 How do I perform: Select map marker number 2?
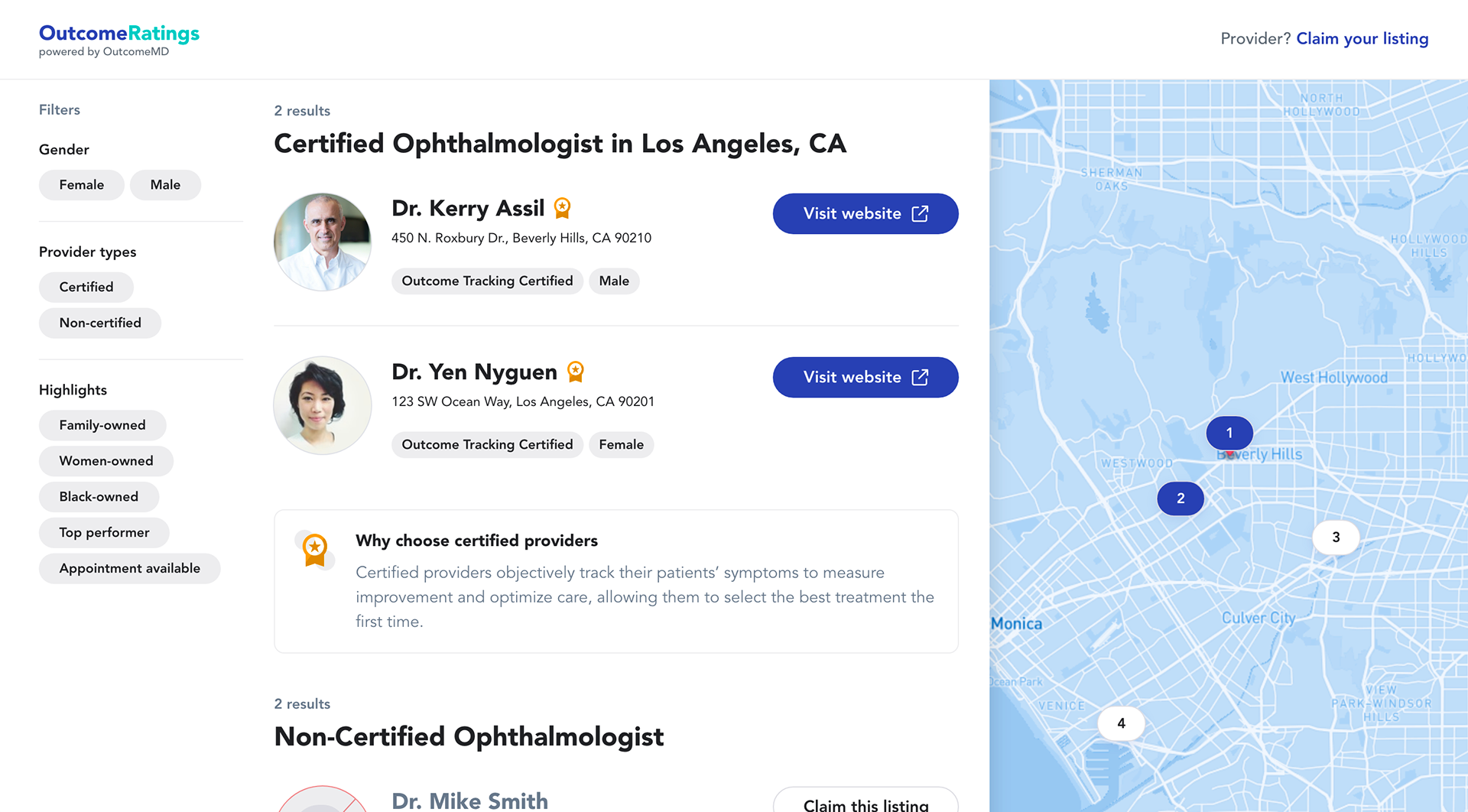[x=1181, y=499]
